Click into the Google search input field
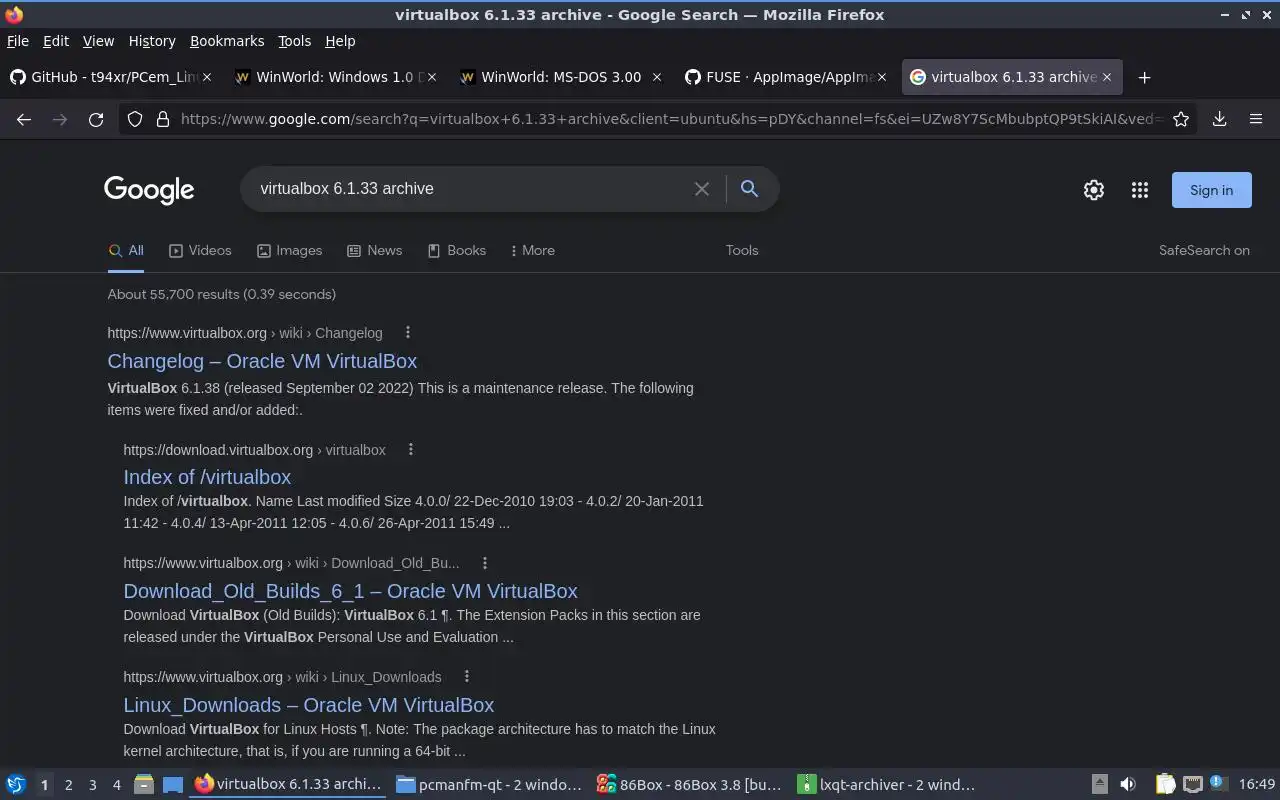The width and height of the screenshot is (1280, 800). coord(470,189)
